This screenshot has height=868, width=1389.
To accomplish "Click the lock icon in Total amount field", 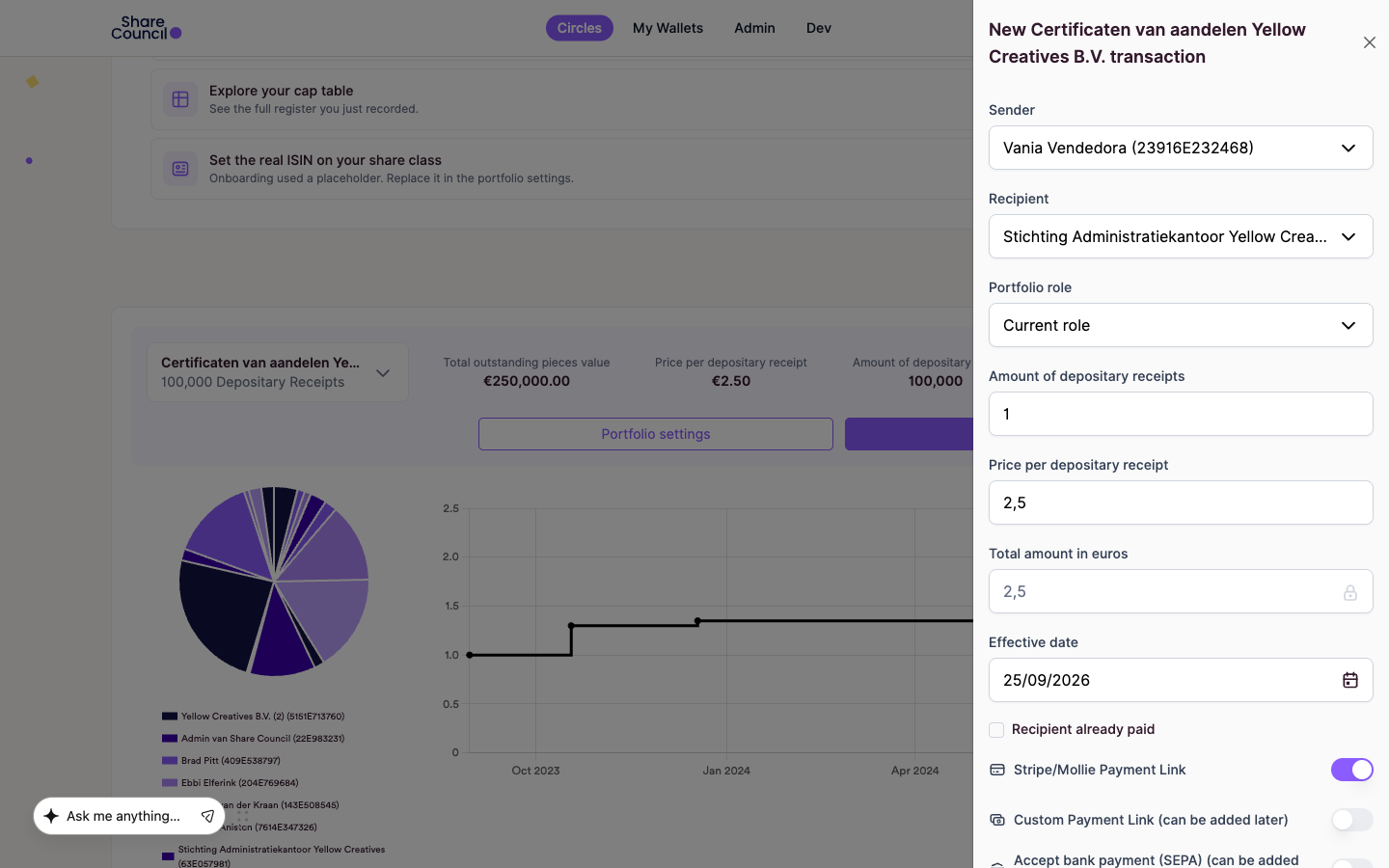I will pyautogui.click(x=1350, y=592).
